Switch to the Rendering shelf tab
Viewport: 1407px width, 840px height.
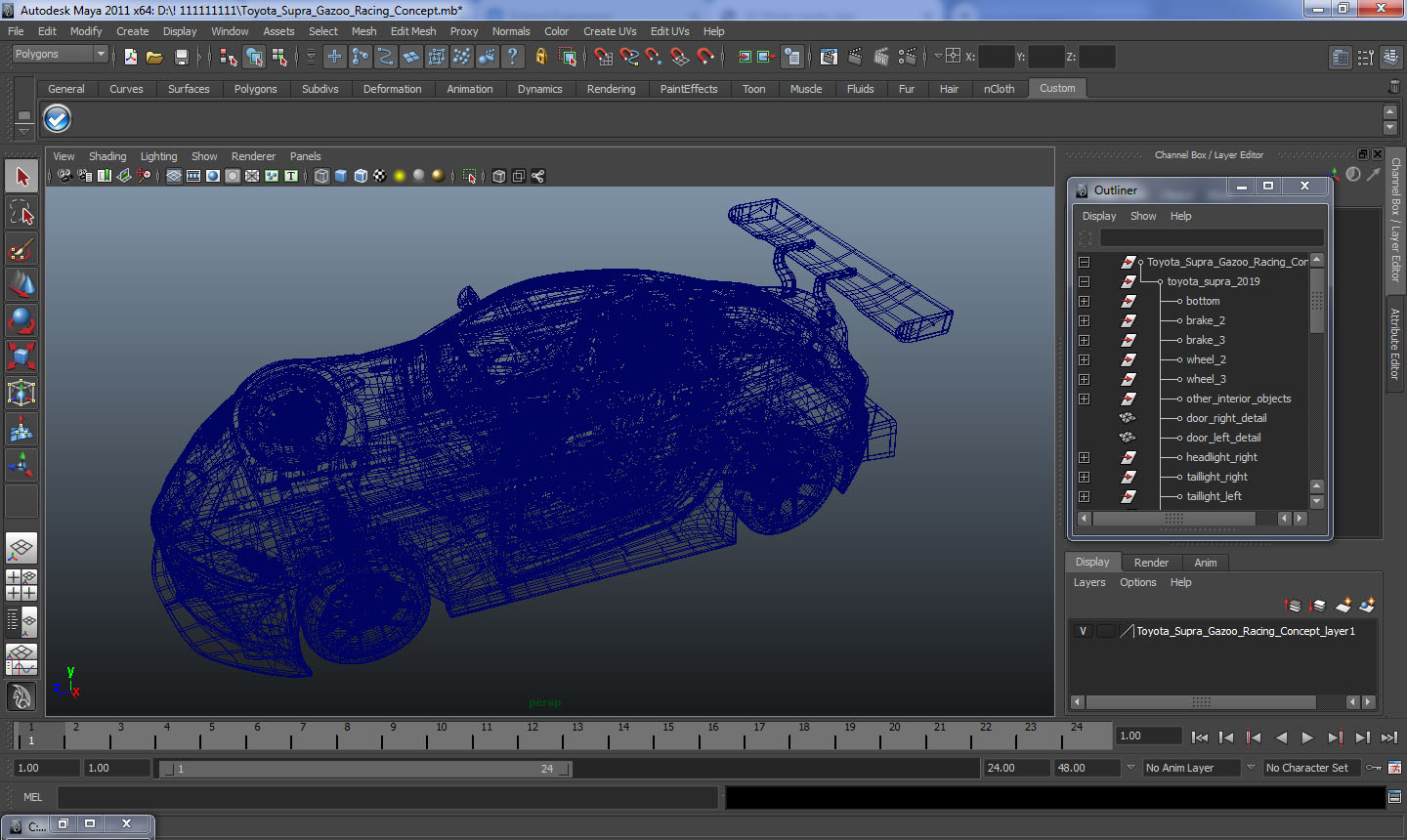coord(611,89)
